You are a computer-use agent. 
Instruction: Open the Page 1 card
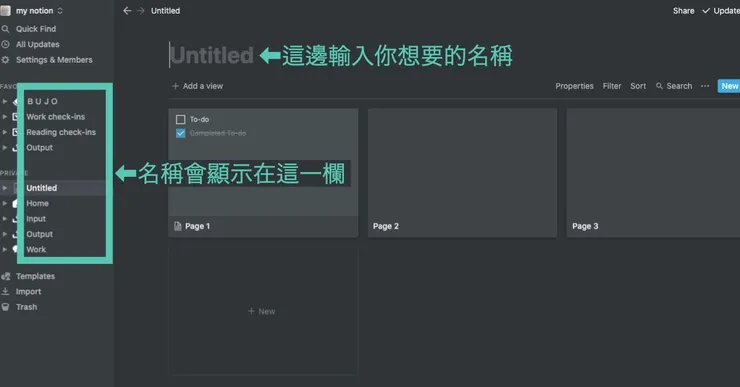(x=263, y=173)
